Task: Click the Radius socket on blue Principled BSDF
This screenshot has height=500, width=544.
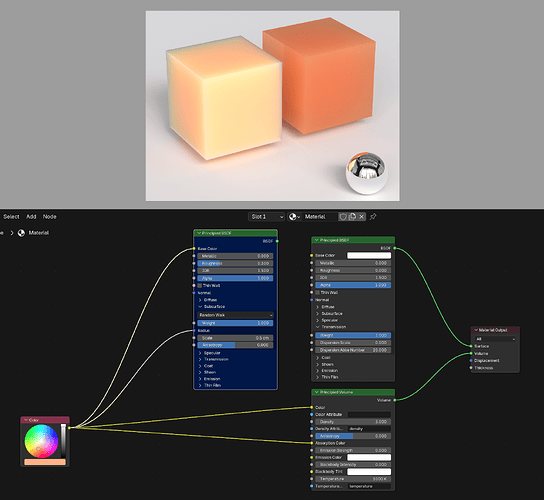Action: pos(194,330)
